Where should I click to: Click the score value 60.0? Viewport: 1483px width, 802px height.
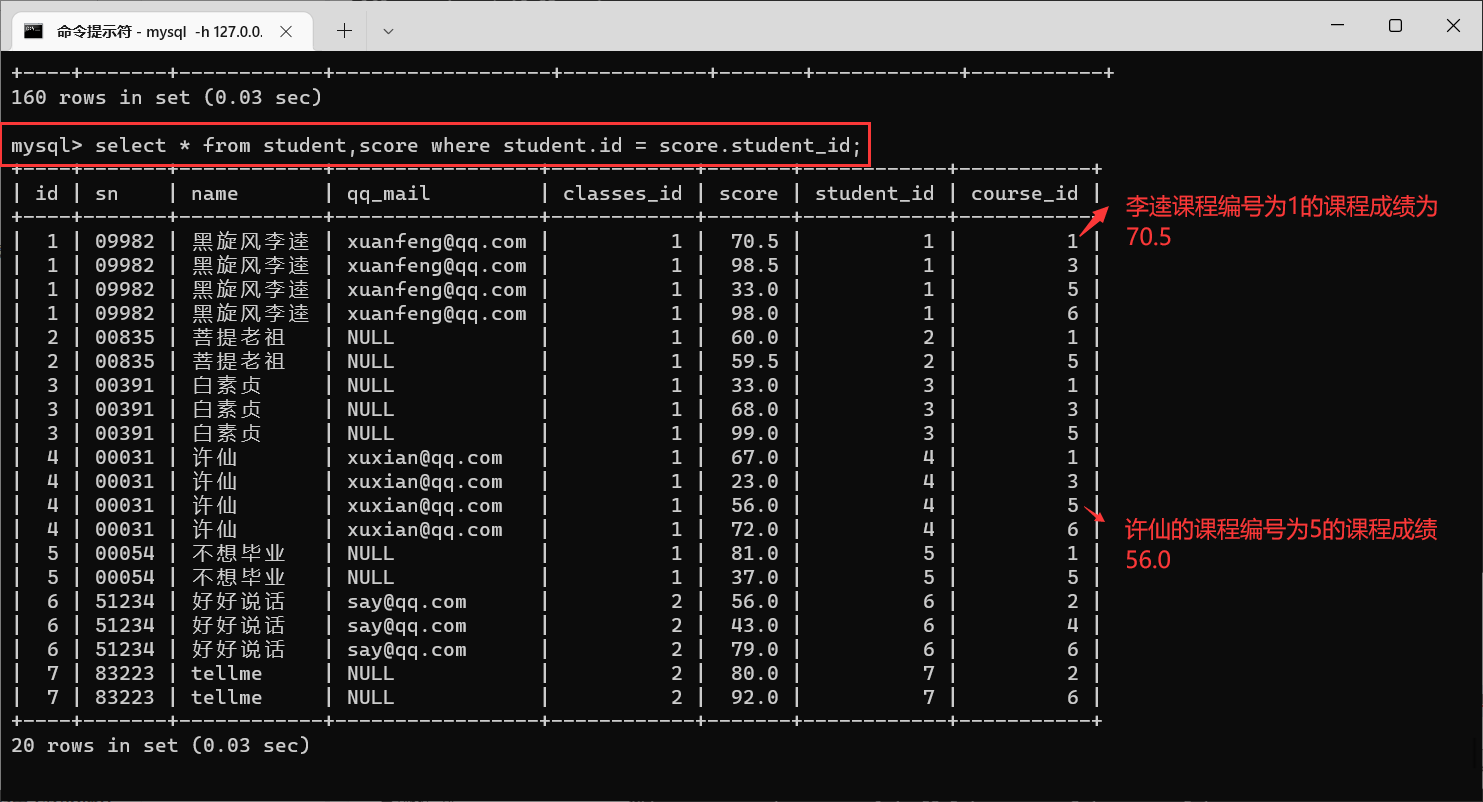(755, 337)
